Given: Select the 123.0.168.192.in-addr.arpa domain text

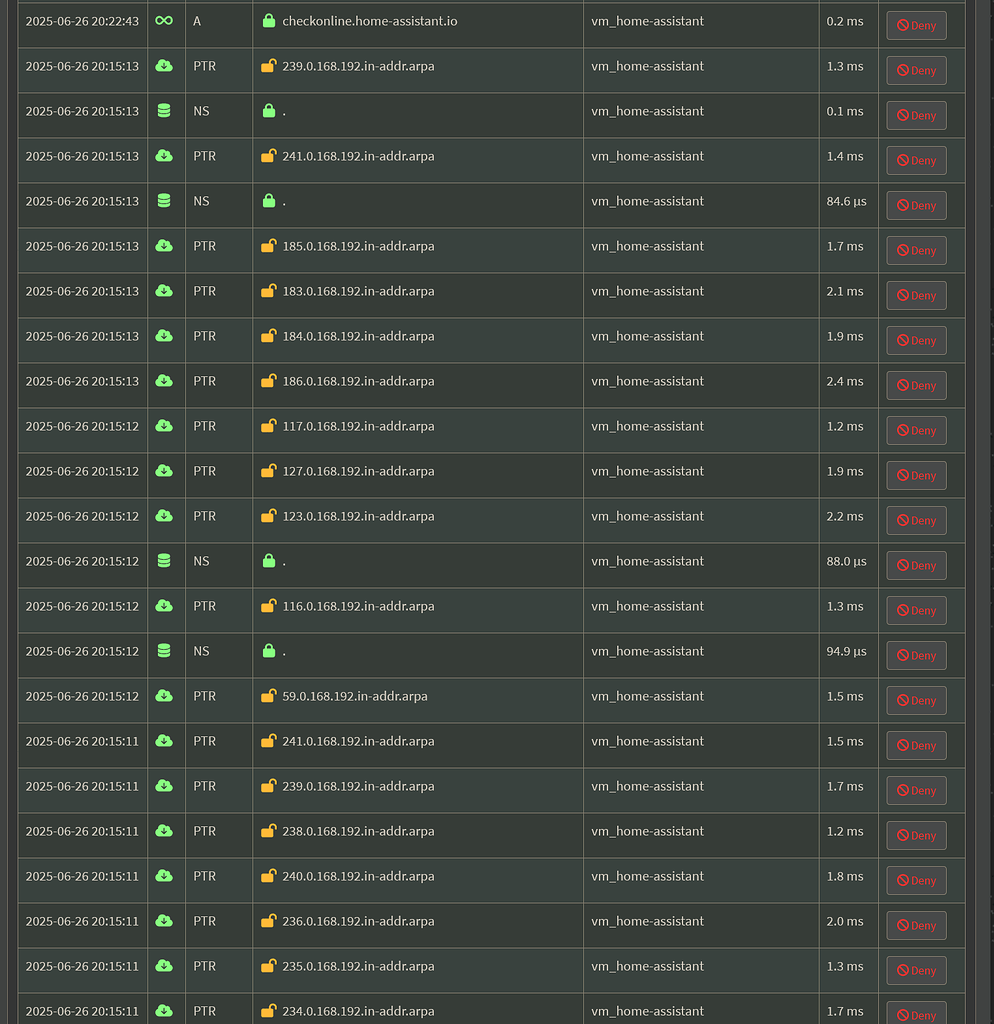Looking at the screenshot, I should 358,516.
